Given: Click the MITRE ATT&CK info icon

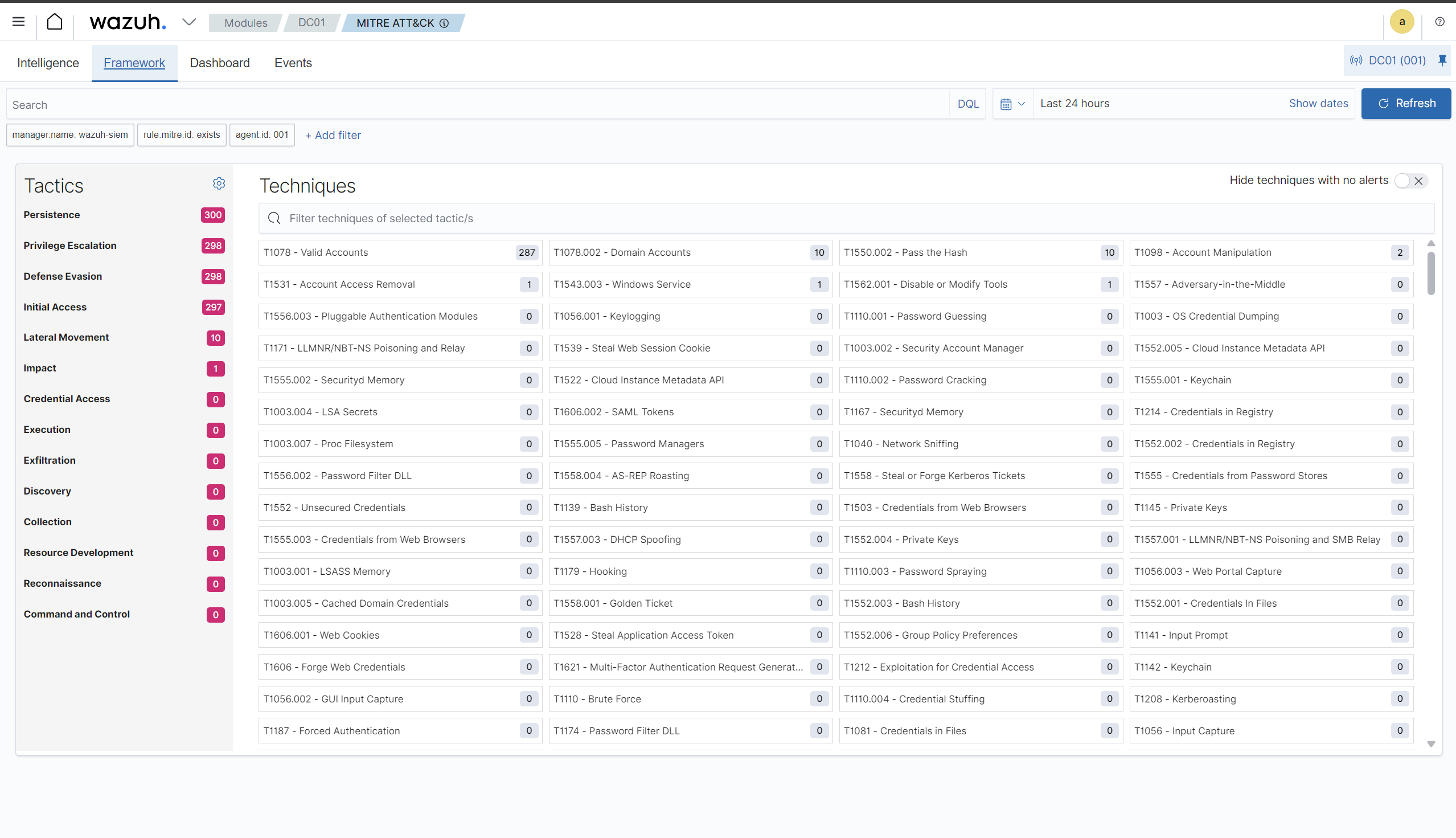Looking at the screenshot, I should point(444,23).
